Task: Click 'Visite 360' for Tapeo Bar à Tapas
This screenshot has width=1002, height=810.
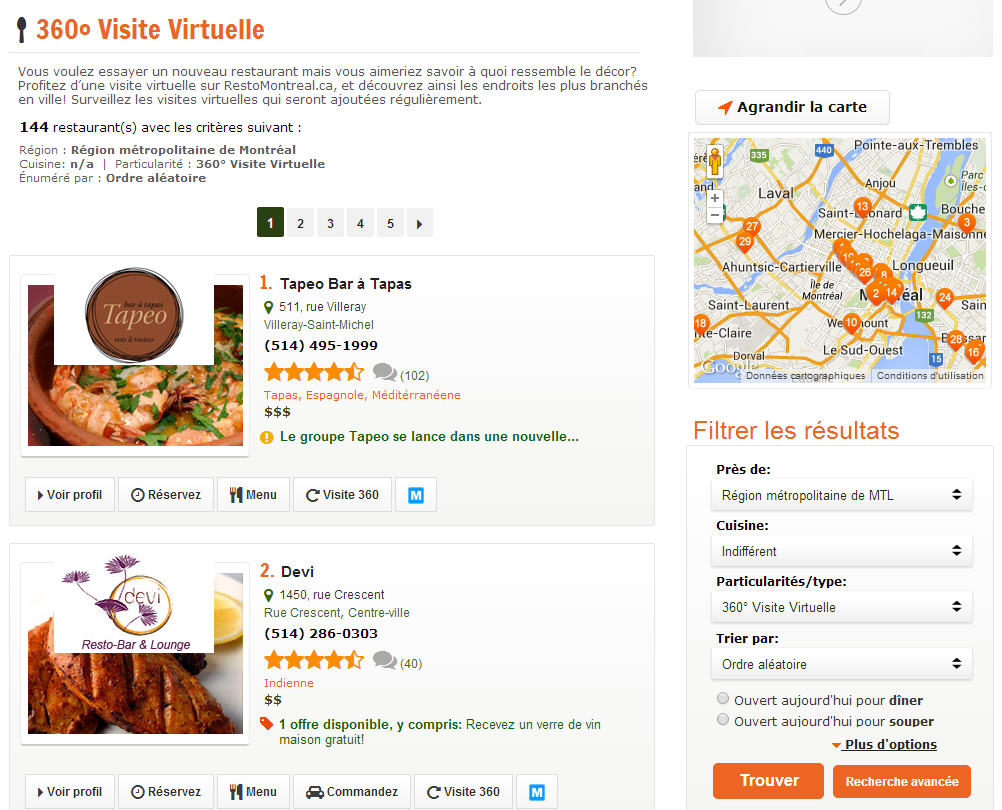Action: coord(343,495)
